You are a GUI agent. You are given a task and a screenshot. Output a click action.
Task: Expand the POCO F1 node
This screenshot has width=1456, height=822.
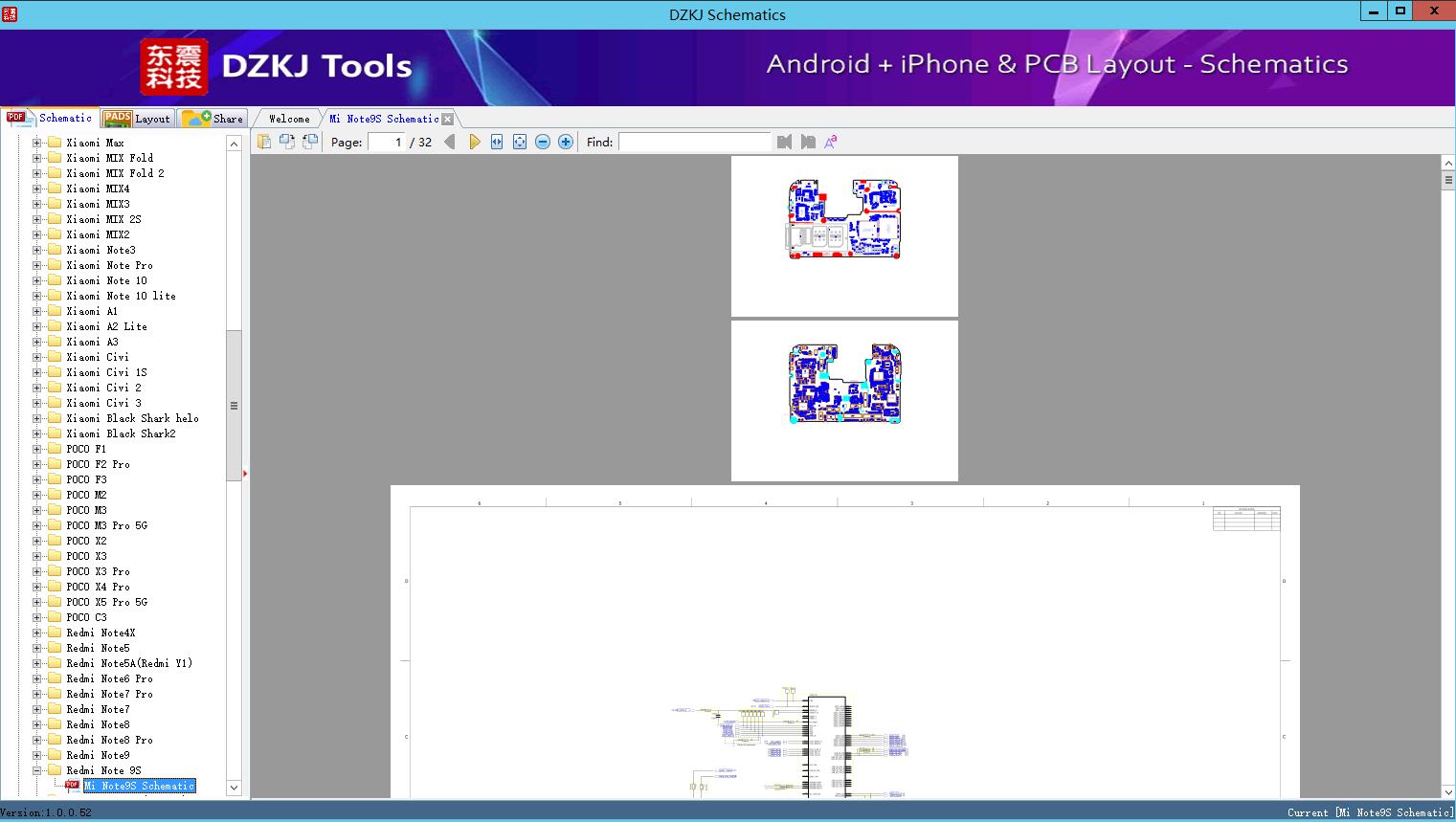(37, 449)
